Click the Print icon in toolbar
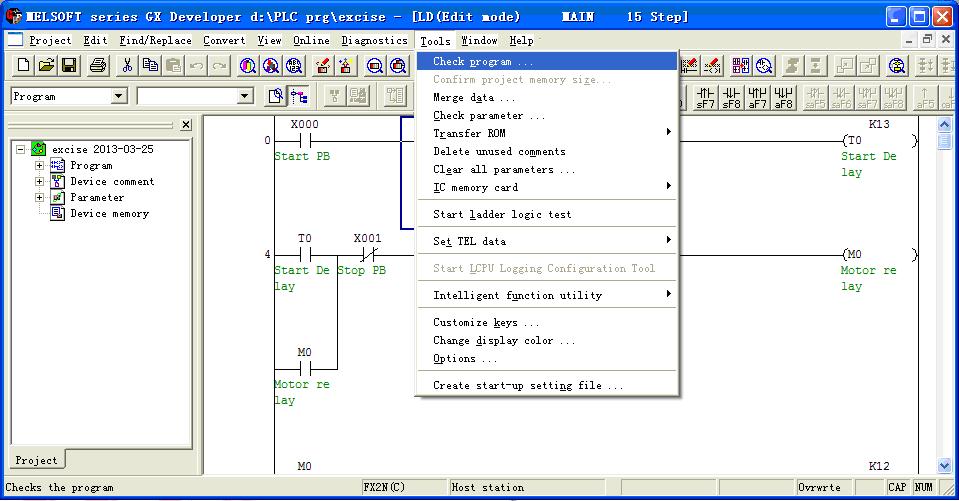959x501 pixels. coord(97,66)
